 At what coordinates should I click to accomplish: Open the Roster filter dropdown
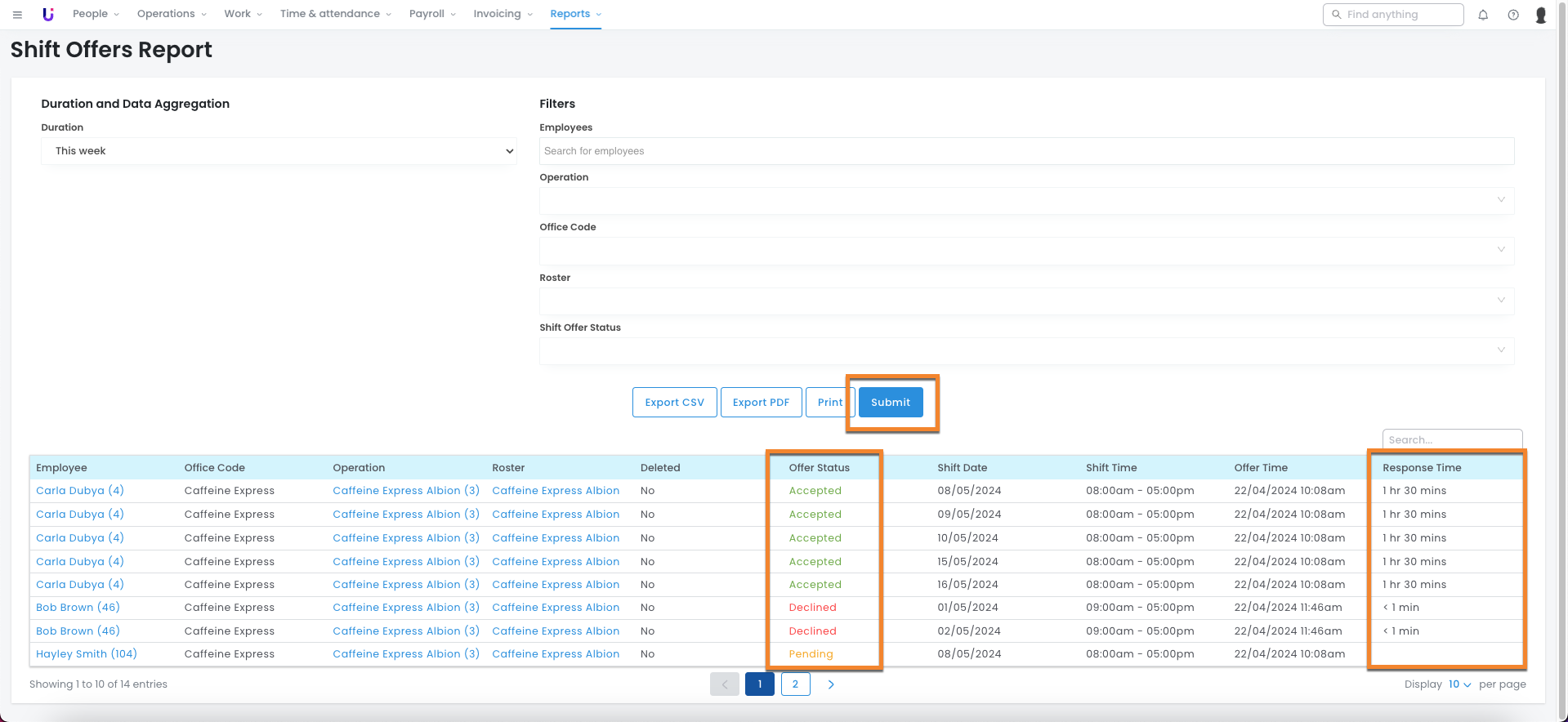coord(1025,301)
